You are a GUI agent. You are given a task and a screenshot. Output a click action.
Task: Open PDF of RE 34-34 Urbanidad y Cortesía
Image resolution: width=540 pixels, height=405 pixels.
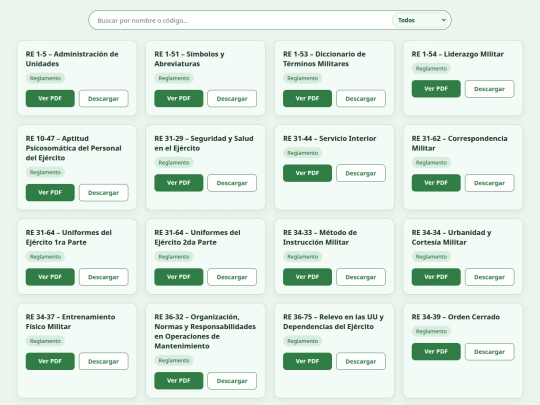pos(436,277)
